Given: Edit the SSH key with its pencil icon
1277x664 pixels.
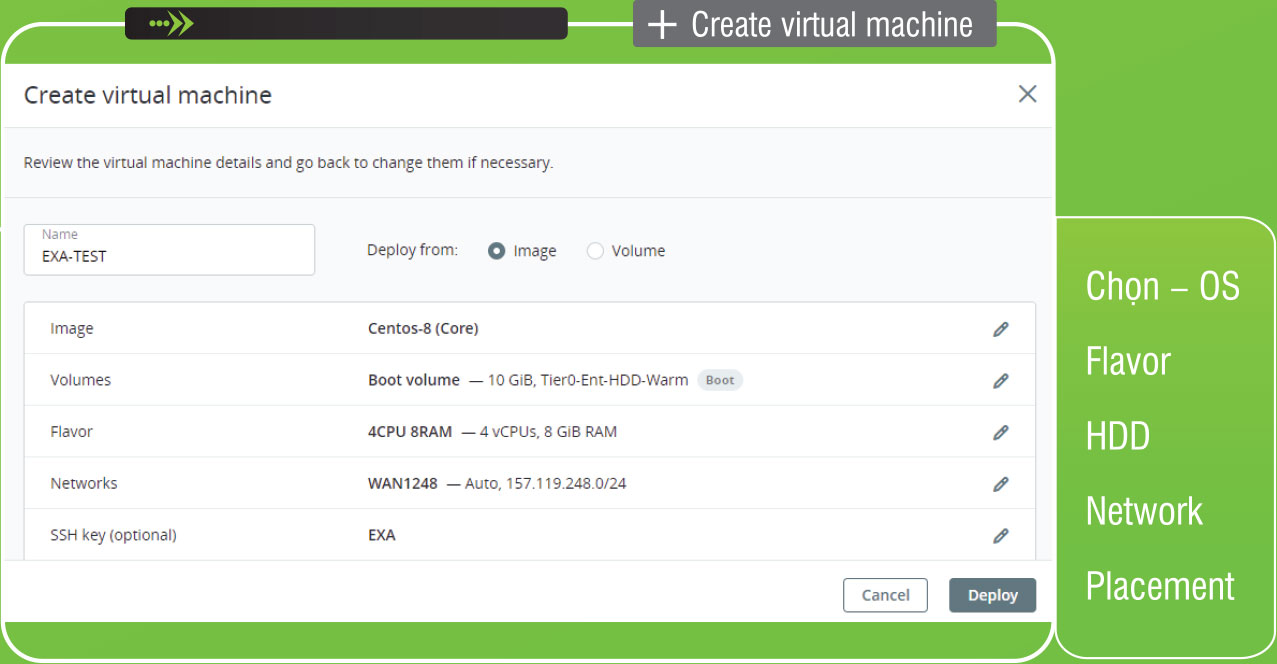Looking at the screenshot, I should [x=1000, y=536].
